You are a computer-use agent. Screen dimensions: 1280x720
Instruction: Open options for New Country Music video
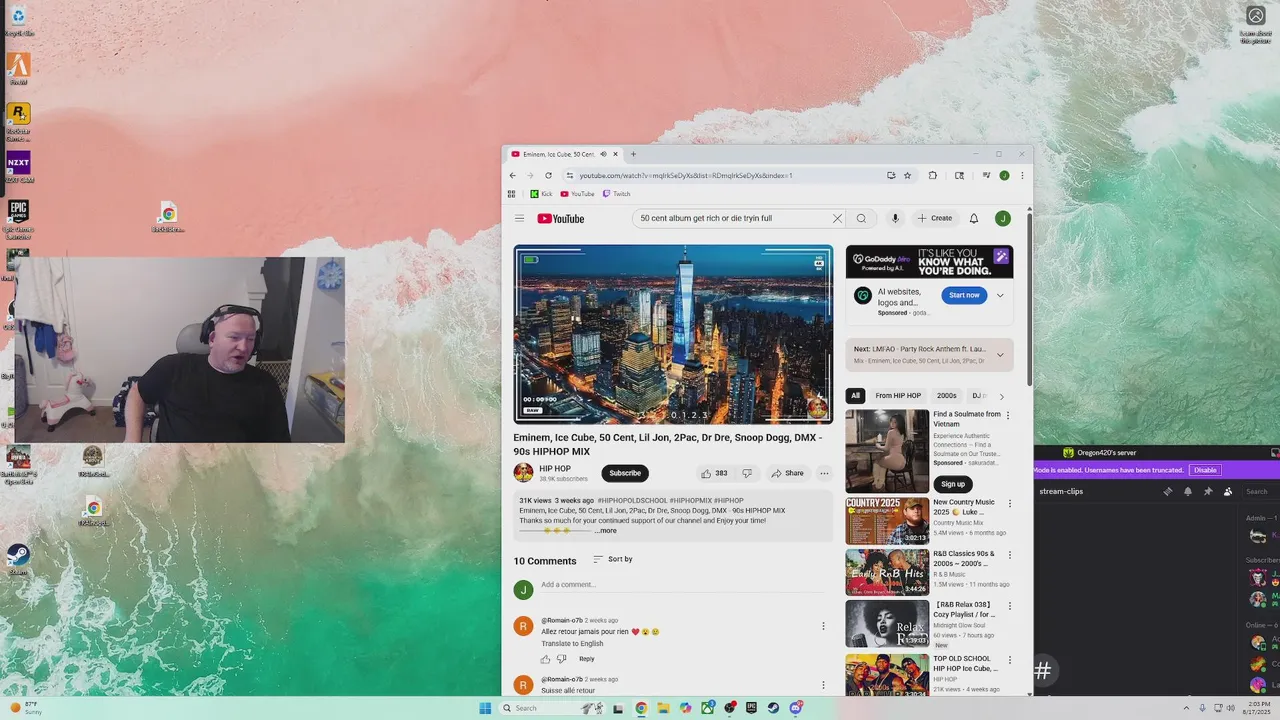(x=1009, y=504)
